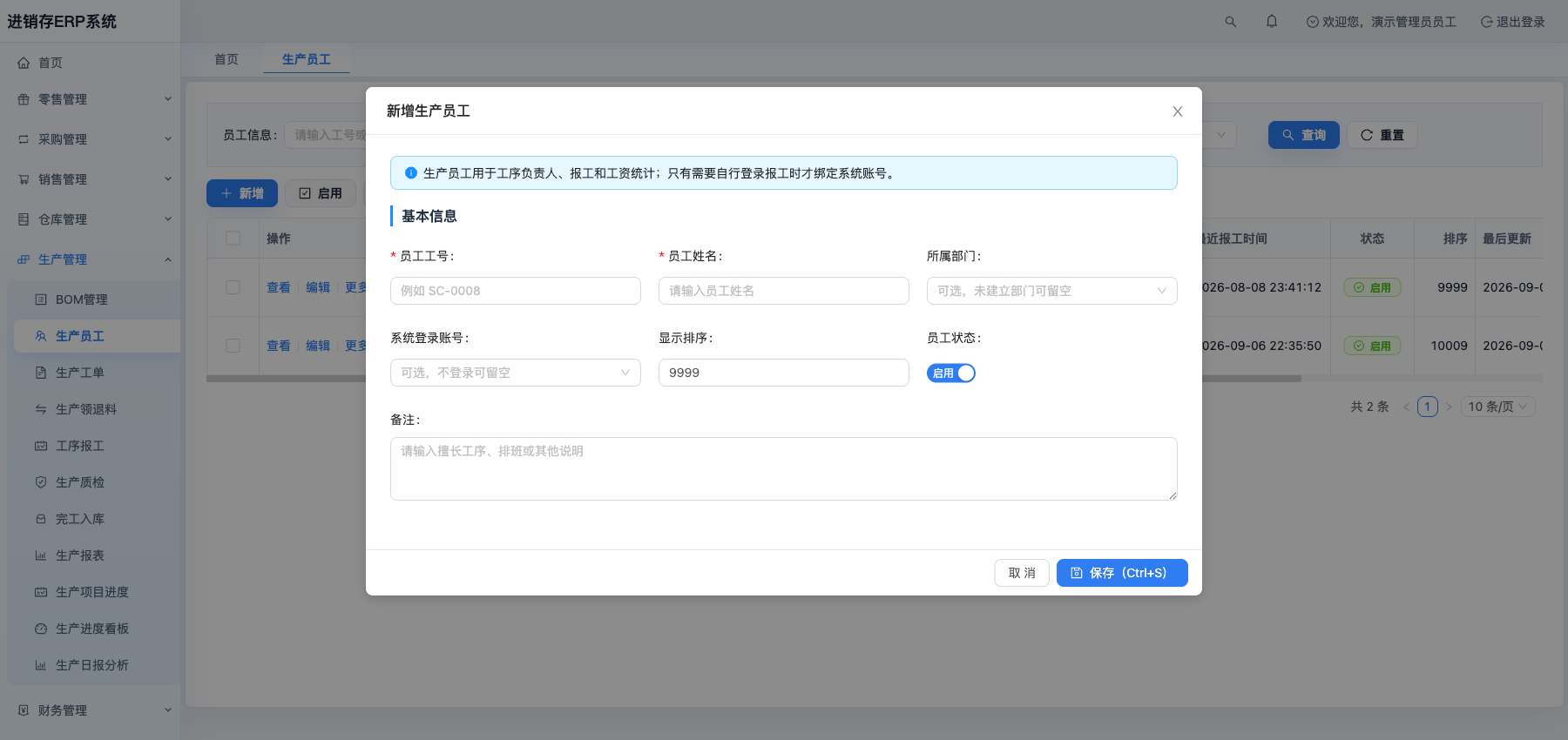Click the 取 消 button
This screenshot has width=1568, height=740.
click(1022, 573)
